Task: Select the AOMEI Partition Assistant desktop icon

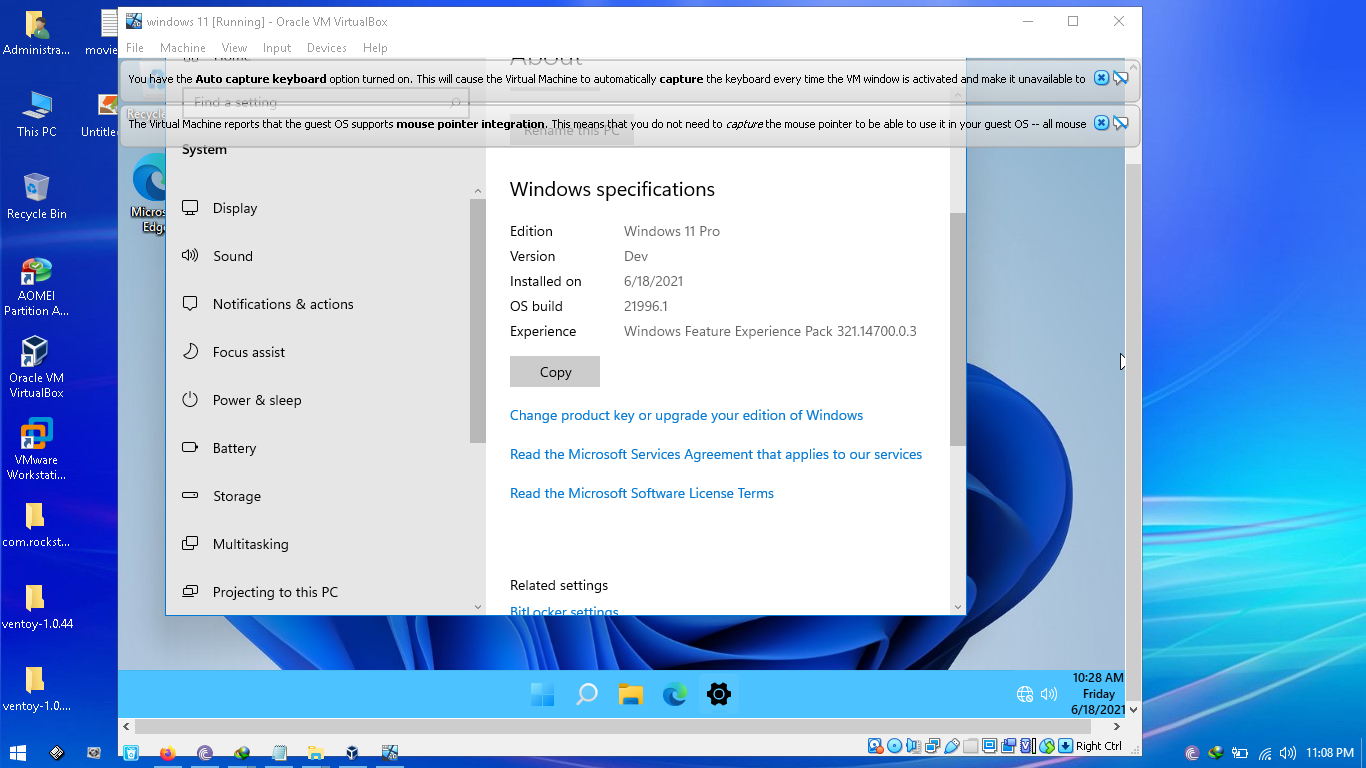Action: (36, 287)
